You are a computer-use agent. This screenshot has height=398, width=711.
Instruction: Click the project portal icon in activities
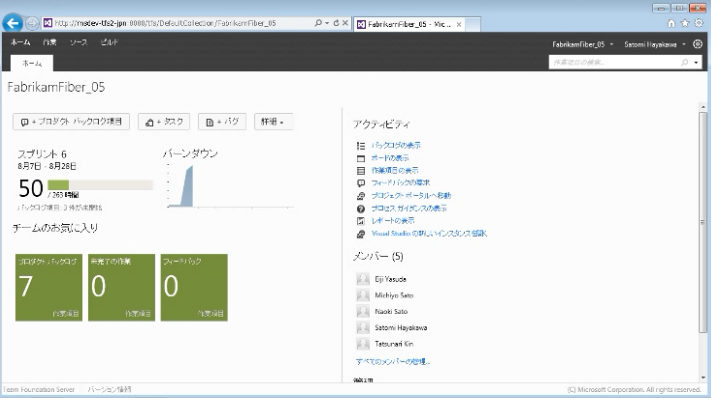pos(361,196)
